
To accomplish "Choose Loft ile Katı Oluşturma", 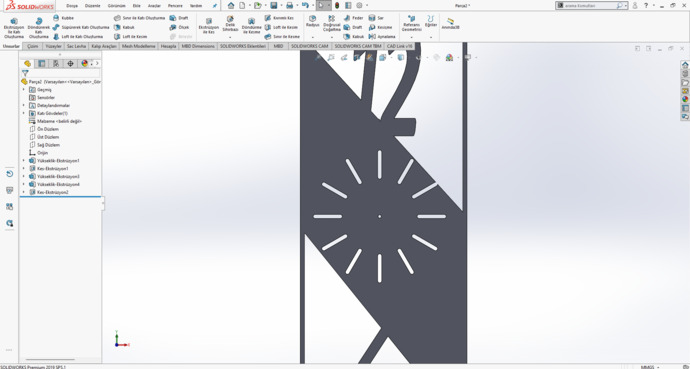I will pos(78,37).
